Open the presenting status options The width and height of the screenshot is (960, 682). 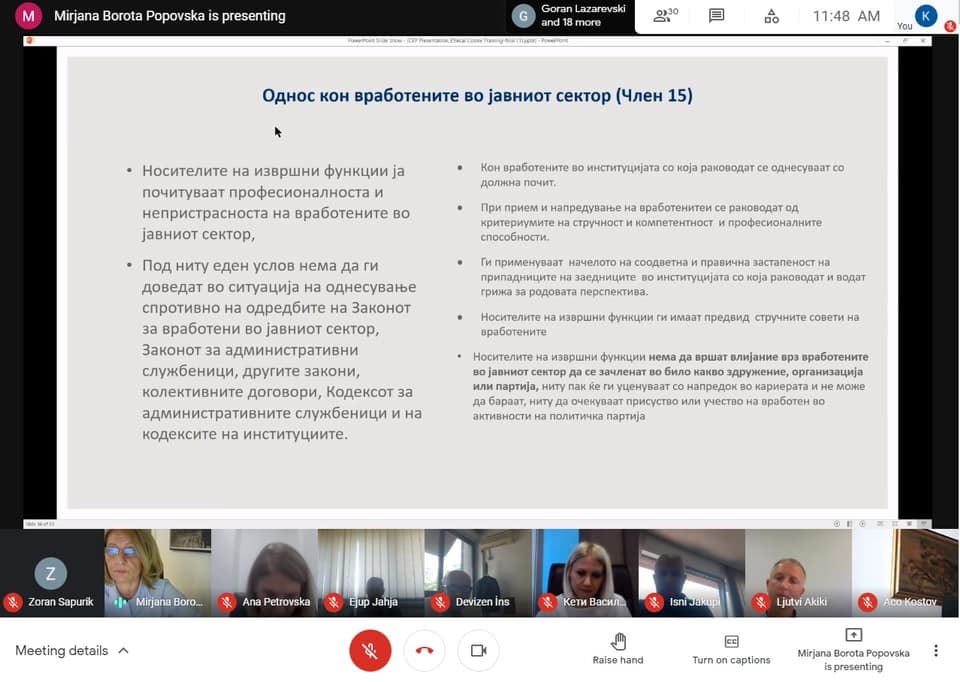[x=853, y=648]
